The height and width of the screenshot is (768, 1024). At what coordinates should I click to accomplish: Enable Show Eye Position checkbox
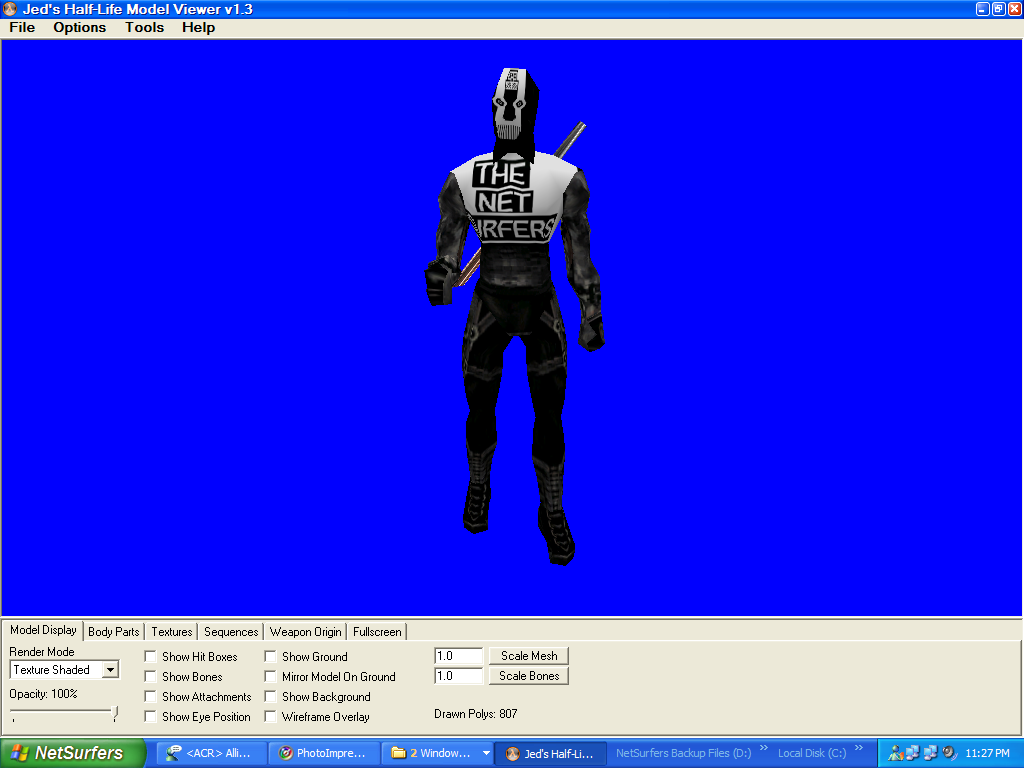tap(150, 716)
